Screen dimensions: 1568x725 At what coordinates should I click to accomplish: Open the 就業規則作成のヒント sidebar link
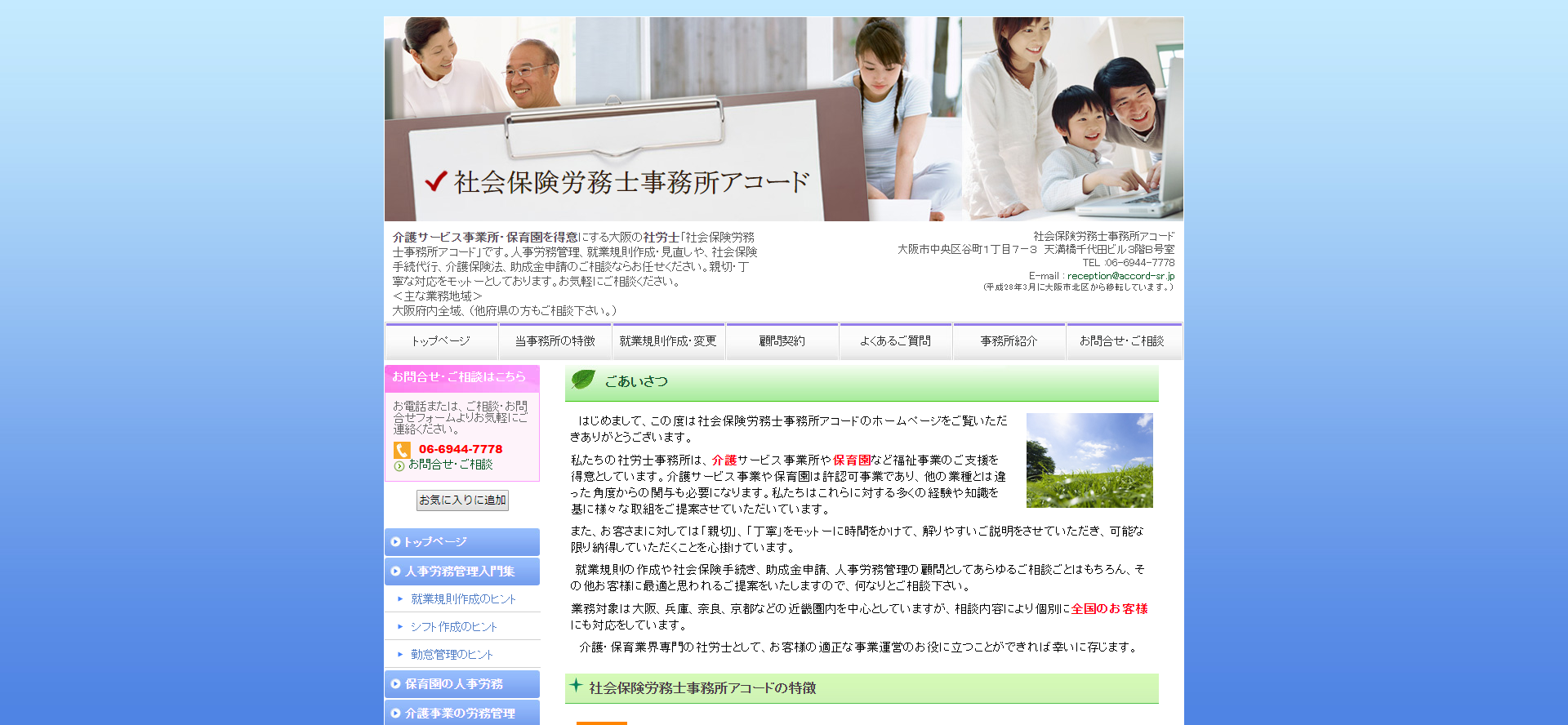463,599
